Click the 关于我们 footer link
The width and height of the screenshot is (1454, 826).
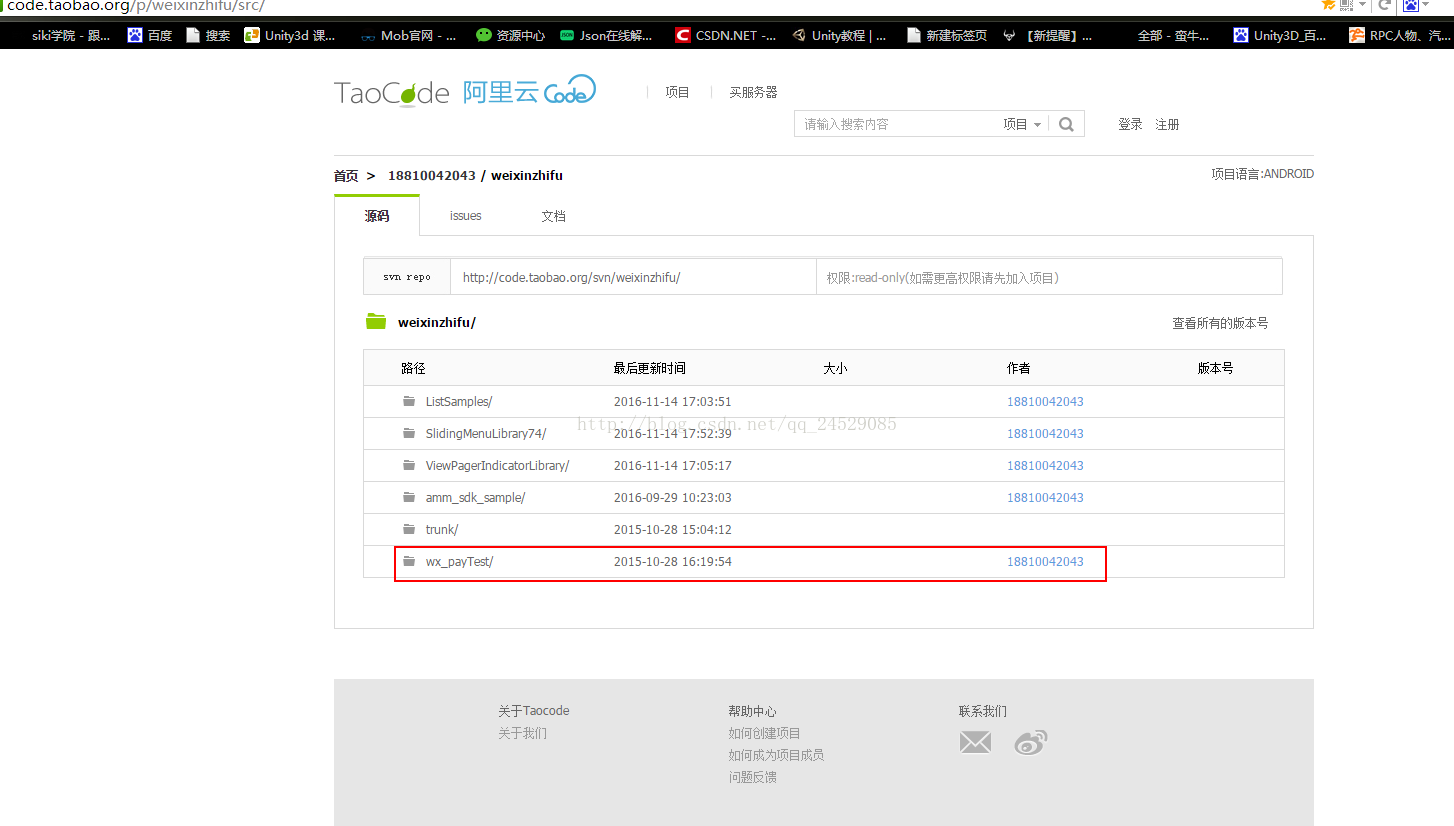[x=523, y=733]
